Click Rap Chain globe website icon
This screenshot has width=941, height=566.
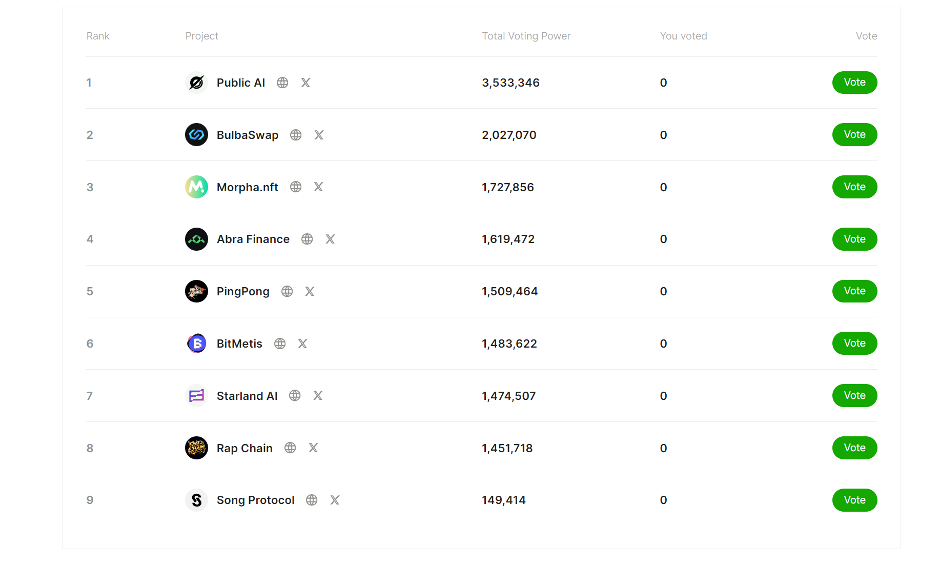click(290, 448)
